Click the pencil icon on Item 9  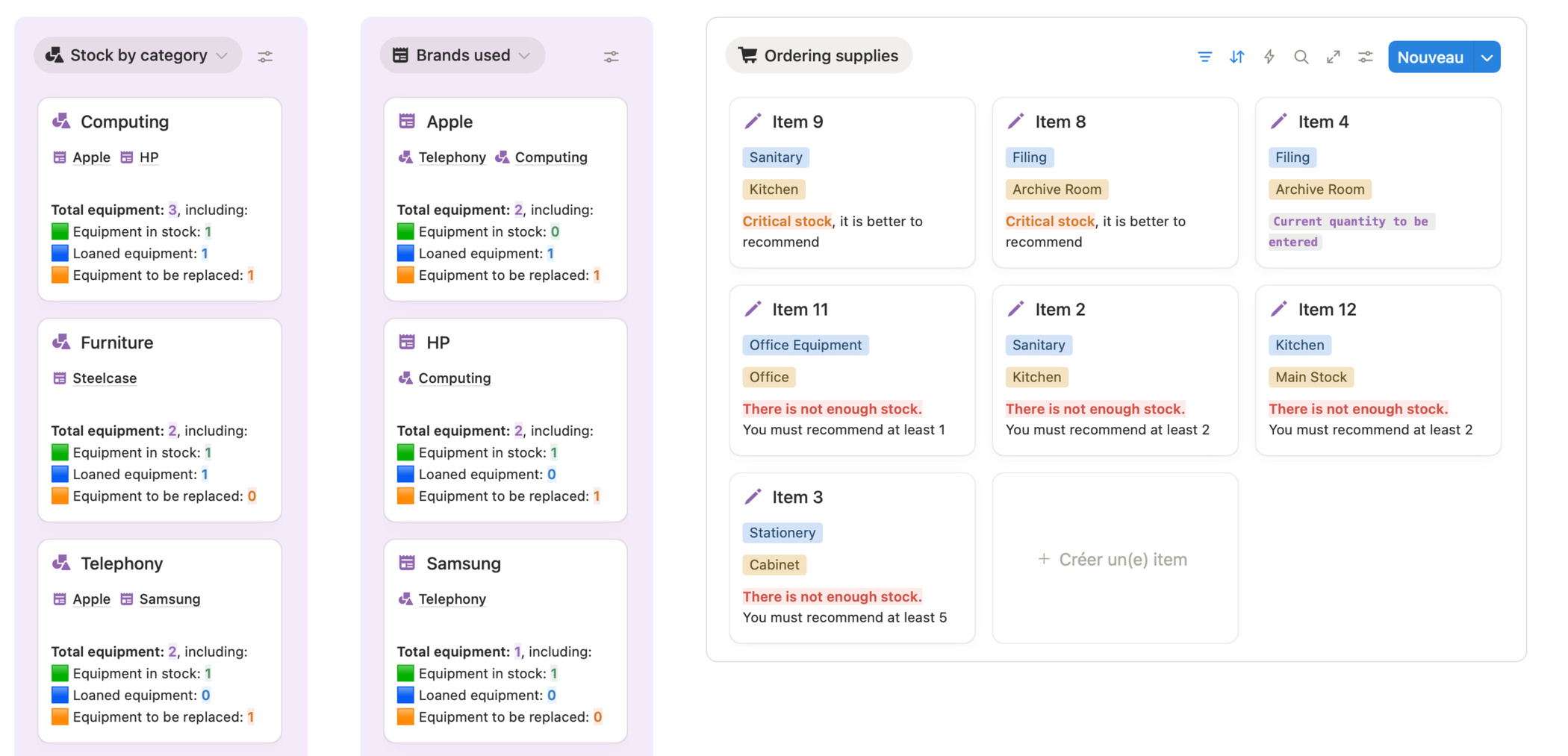click(x=753, y=121)
